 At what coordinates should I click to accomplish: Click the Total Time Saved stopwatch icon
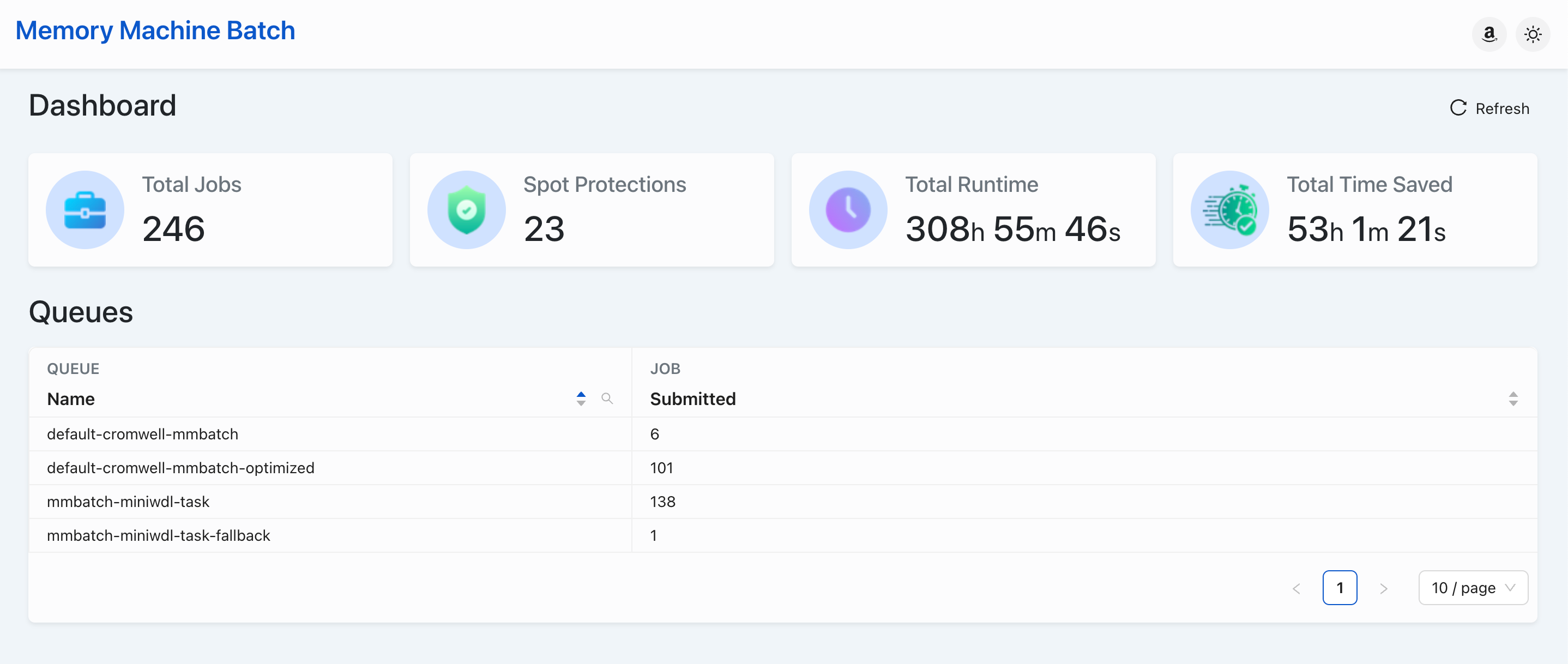[x=1229, y=210]
